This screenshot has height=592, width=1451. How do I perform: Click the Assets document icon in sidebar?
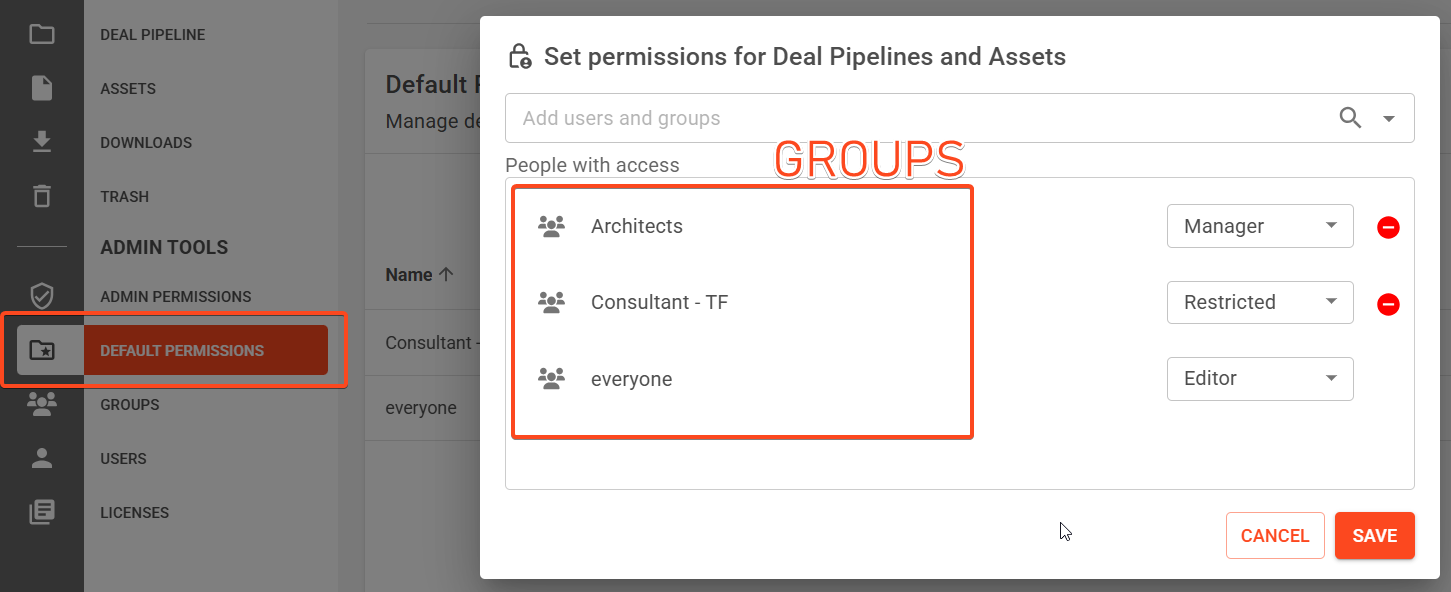[x=42, y=89]
